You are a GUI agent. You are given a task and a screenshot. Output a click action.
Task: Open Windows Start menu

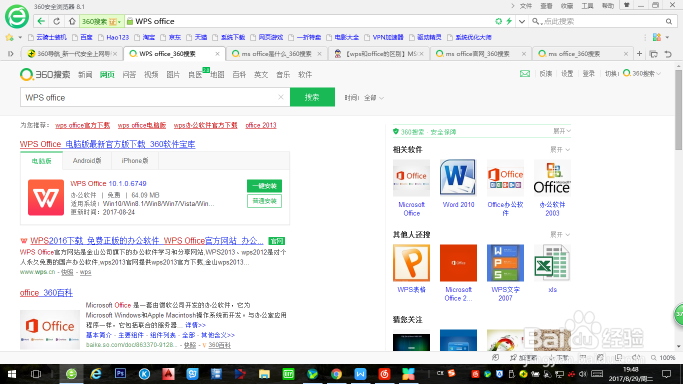click(12, 374)
